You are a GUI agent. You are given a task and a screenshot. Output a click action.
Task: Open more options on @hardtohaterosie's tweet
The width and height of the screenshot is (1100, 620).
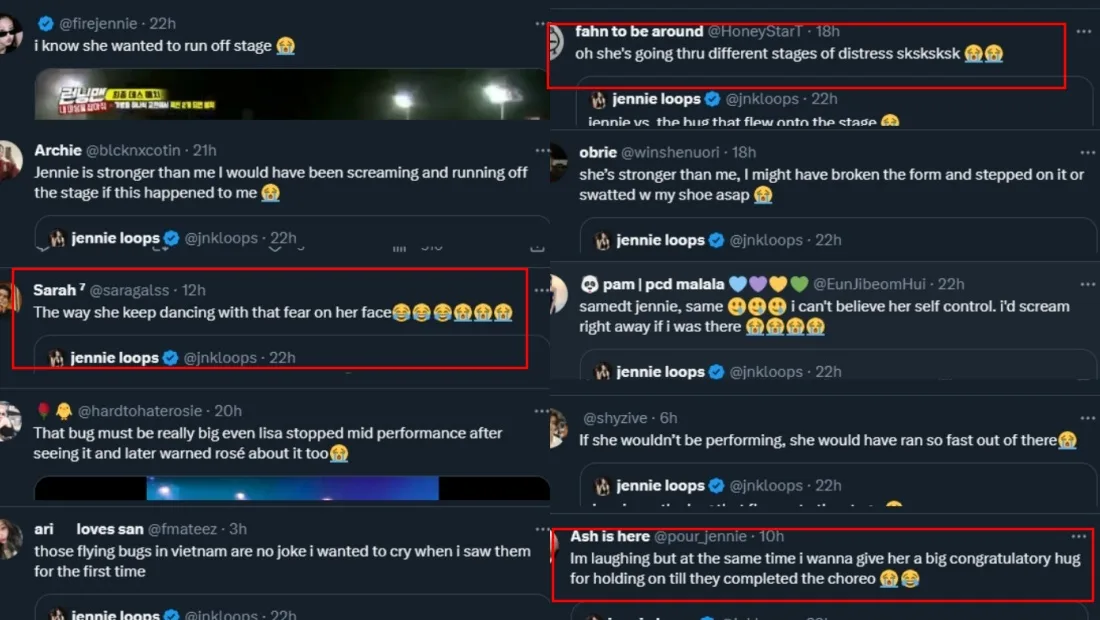tap(542, 411)
